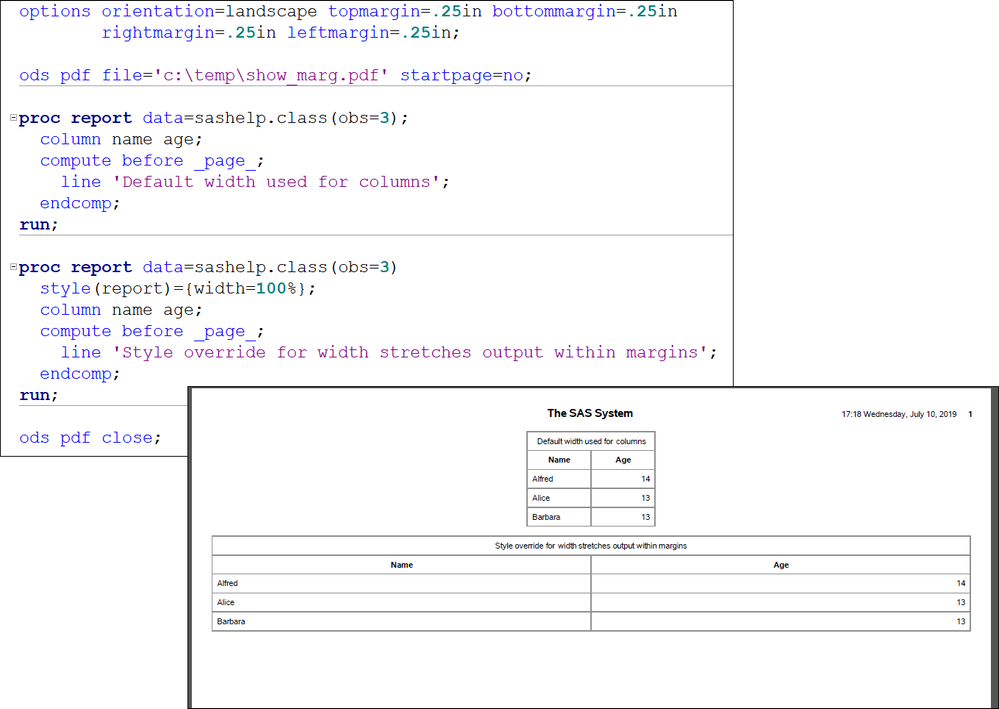Click 'Default width used for columns' cell in PDF table

point(591,441)
